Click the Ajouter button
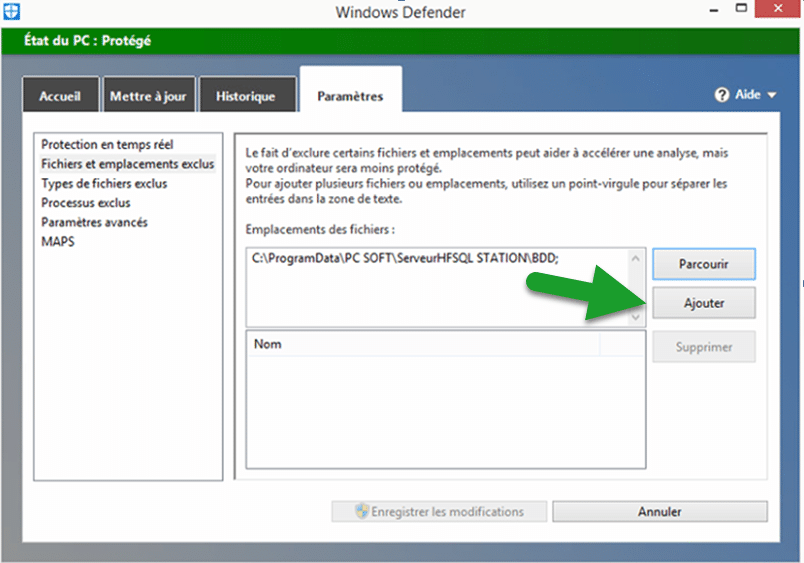The width and height of the screenshot is (804, 563). click(704, 303)
